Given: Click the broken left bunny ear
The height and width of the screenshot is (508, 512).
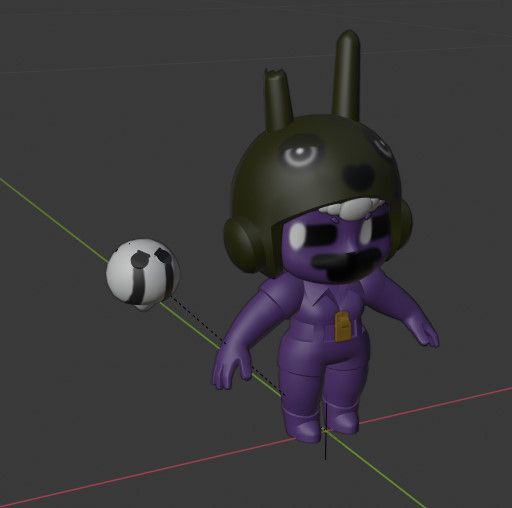Looking at the screenshot, I should click(x=278, y=97).
